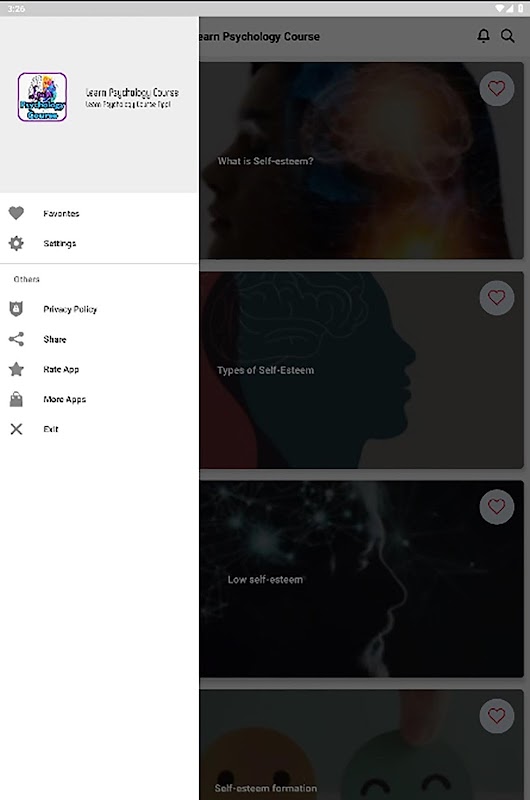530x800 pixels.
Task: Open the 'What is Self-esteem?' lesson card
Action: point(361,161)
